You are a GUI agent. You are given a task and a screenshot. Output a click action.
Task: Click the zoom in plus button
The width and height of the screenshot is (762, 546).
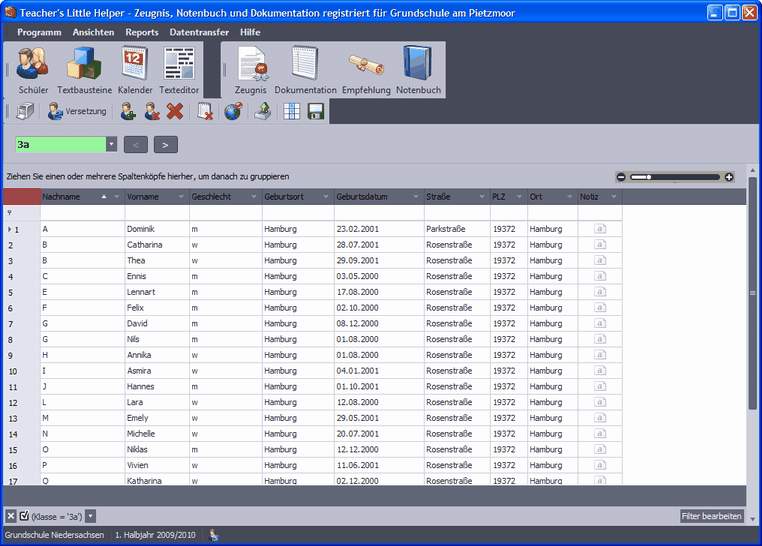click(x=729, y=177)
